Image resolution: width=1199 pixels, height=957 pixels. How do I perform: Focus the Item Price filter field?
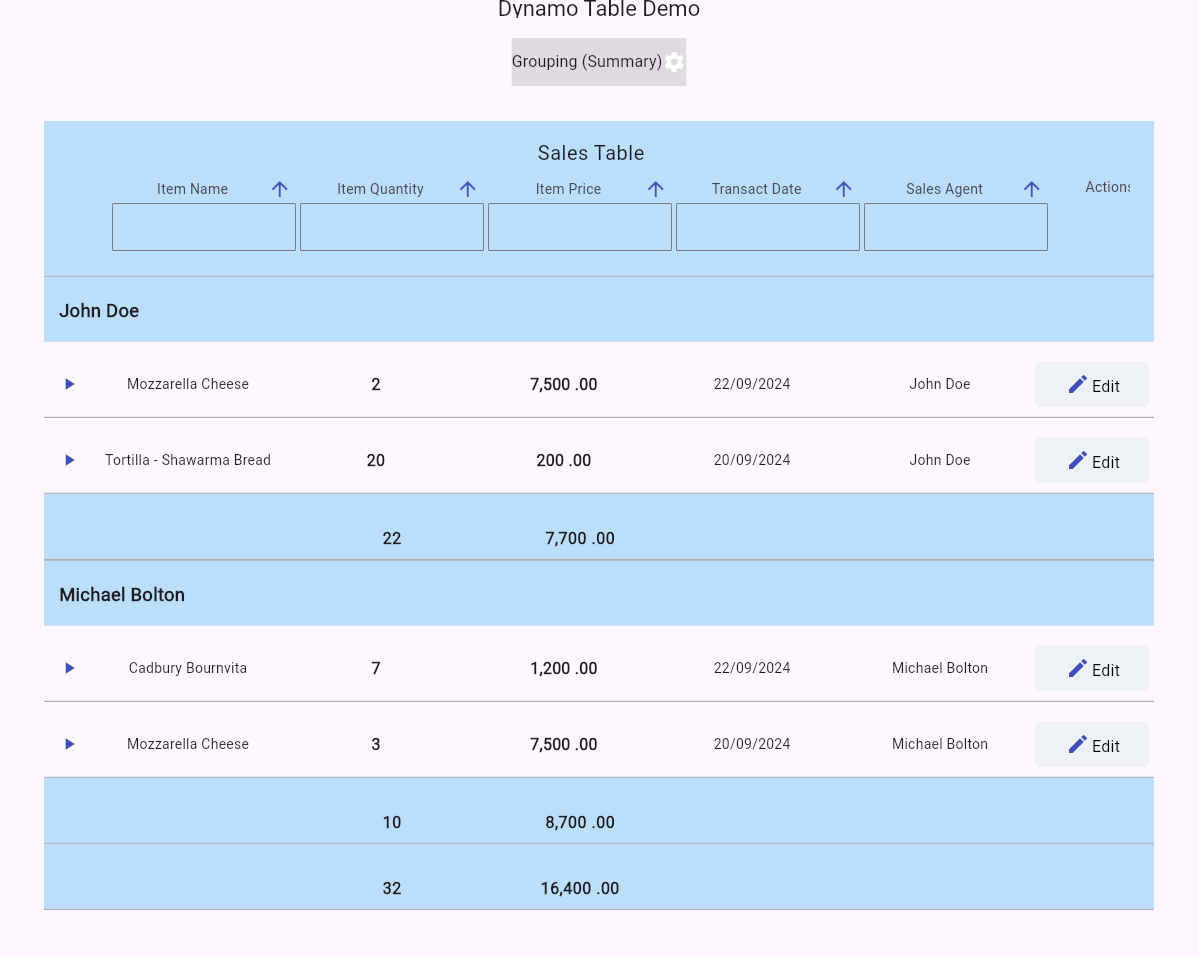click(x=580, y=227)
